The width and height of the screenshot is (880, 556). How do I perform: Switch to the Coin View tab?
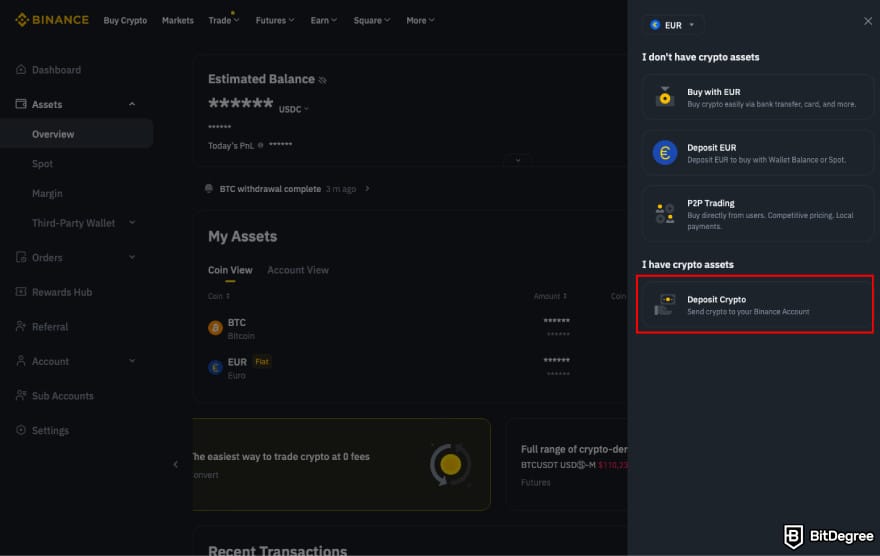click(230, 270)
